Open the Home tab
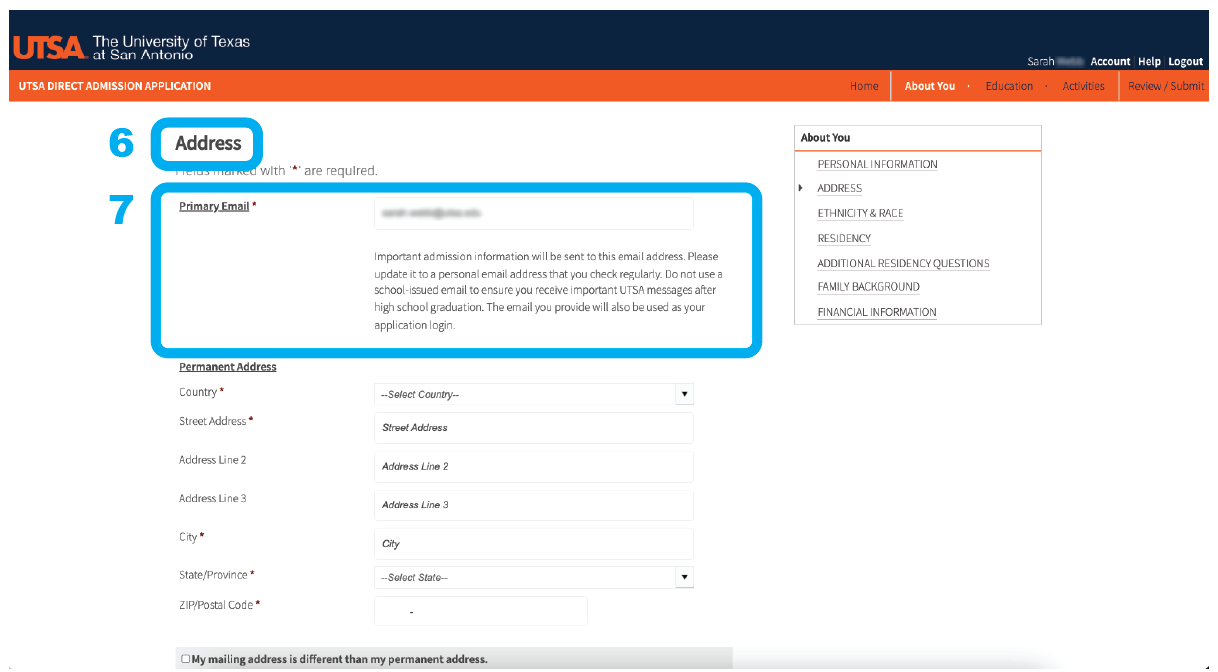This screenshot has height=672, width=1218. [x=863, y=86]
